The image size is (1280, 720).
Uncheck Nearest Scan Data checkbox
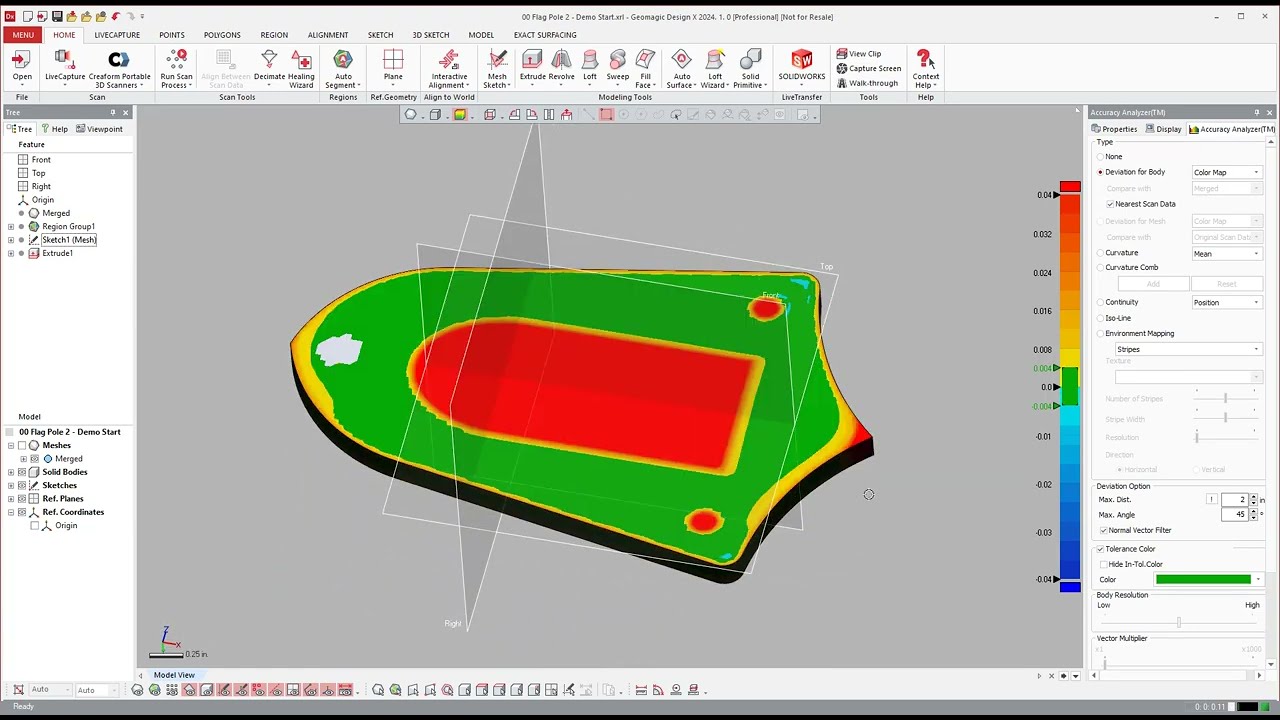pyautogui.click(x=1110, y=204)
